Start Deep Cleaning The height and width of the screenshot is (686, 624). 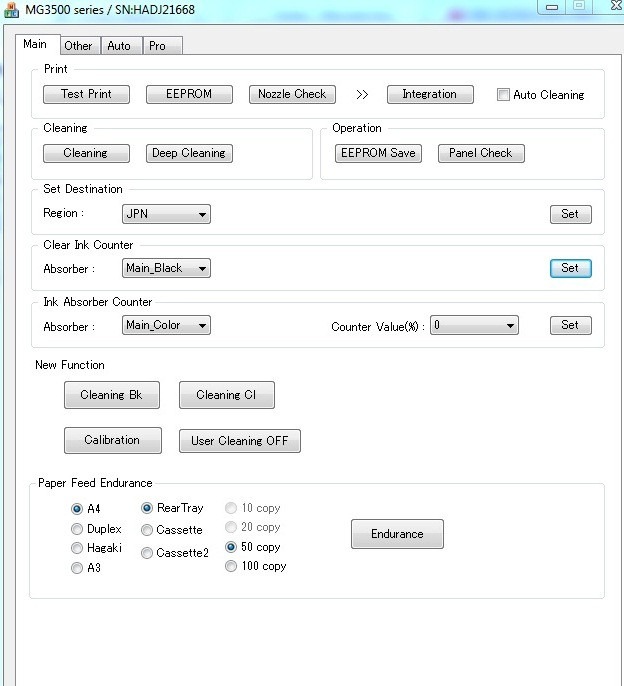point(189,153)
